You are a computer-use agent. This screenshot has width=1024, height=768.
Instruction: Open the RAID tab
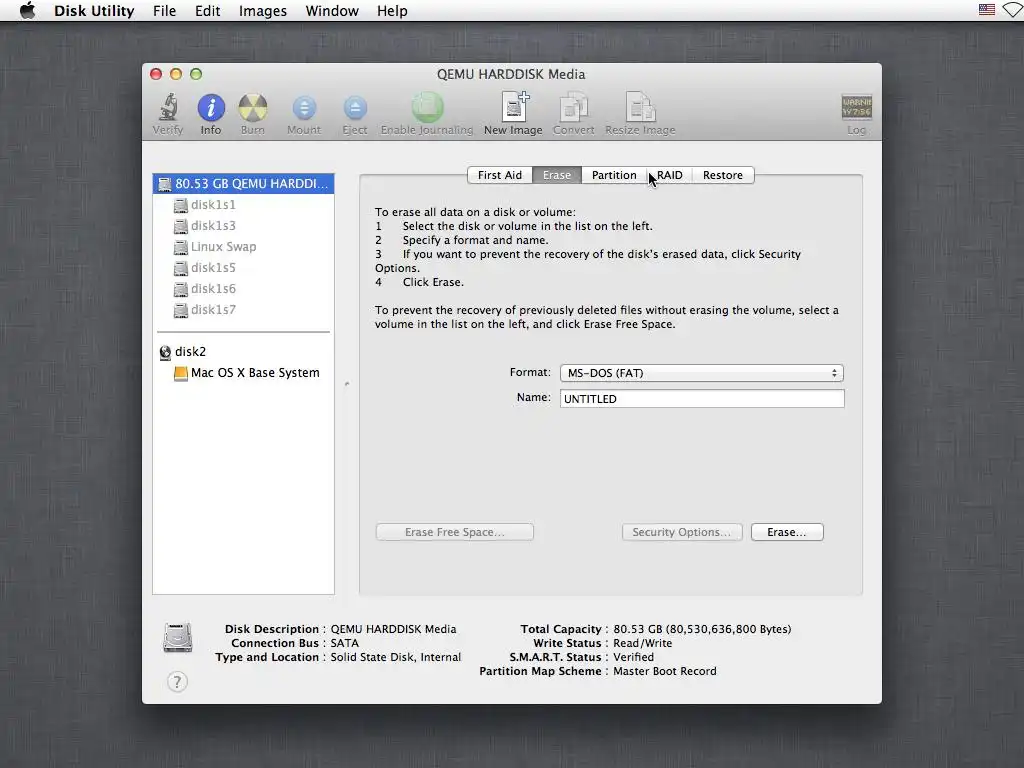[669, 175]
